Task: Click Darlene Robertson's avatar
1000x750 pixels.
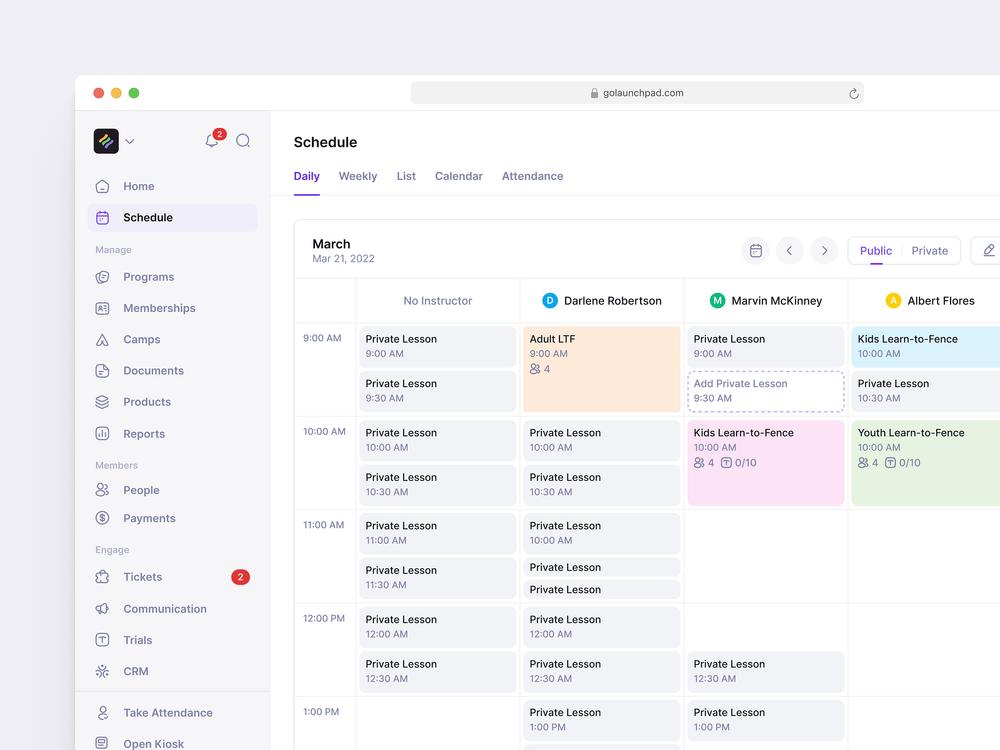Action: click(550, 300)
